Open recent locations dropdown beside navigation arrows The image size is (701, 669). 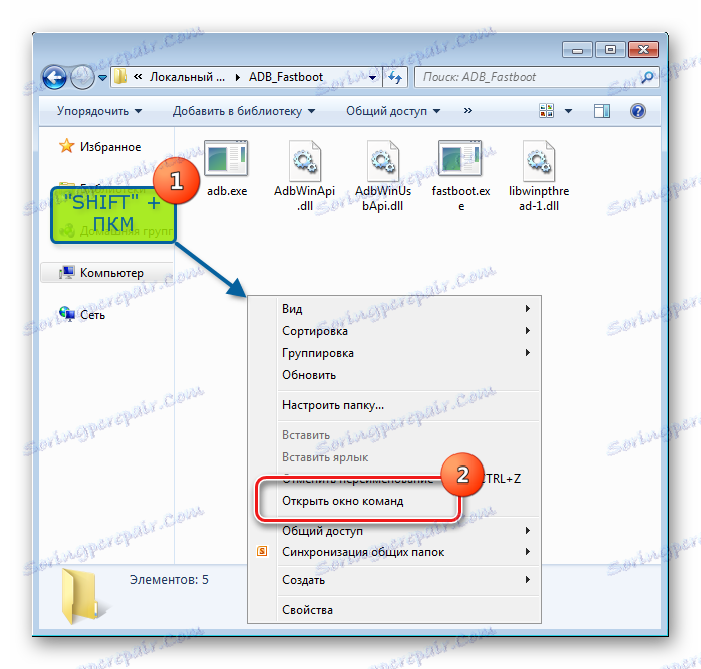(x=102, y=78)
